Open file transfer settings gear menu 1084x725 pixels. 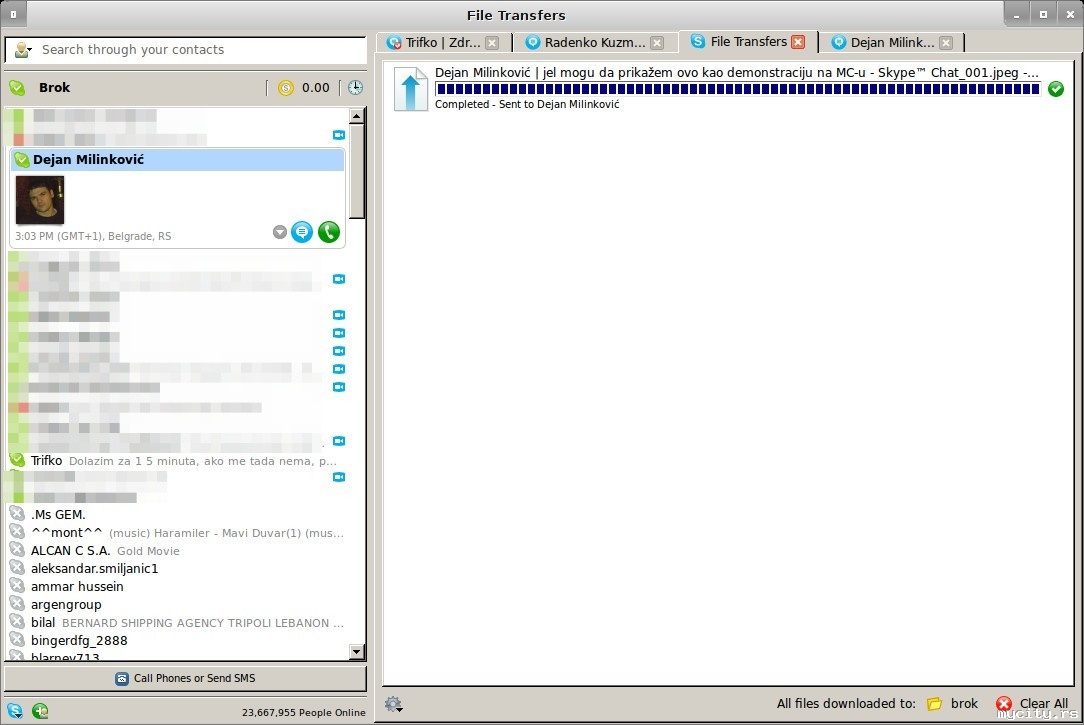point(394,704)
